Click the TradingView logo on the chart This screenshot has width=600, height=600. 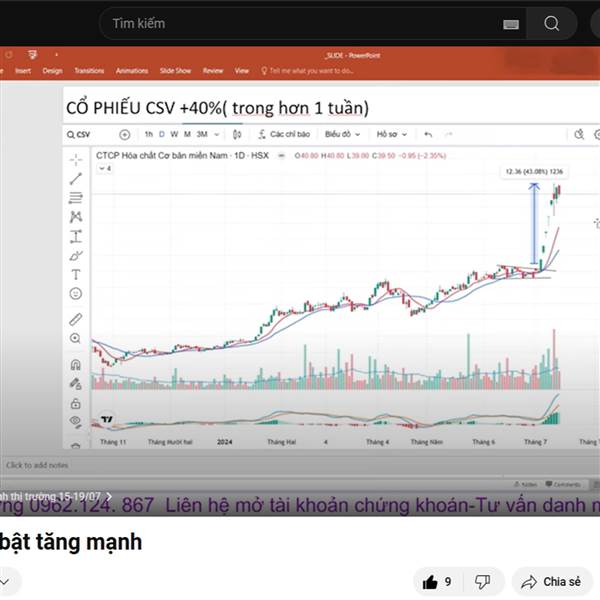[107, 419]
